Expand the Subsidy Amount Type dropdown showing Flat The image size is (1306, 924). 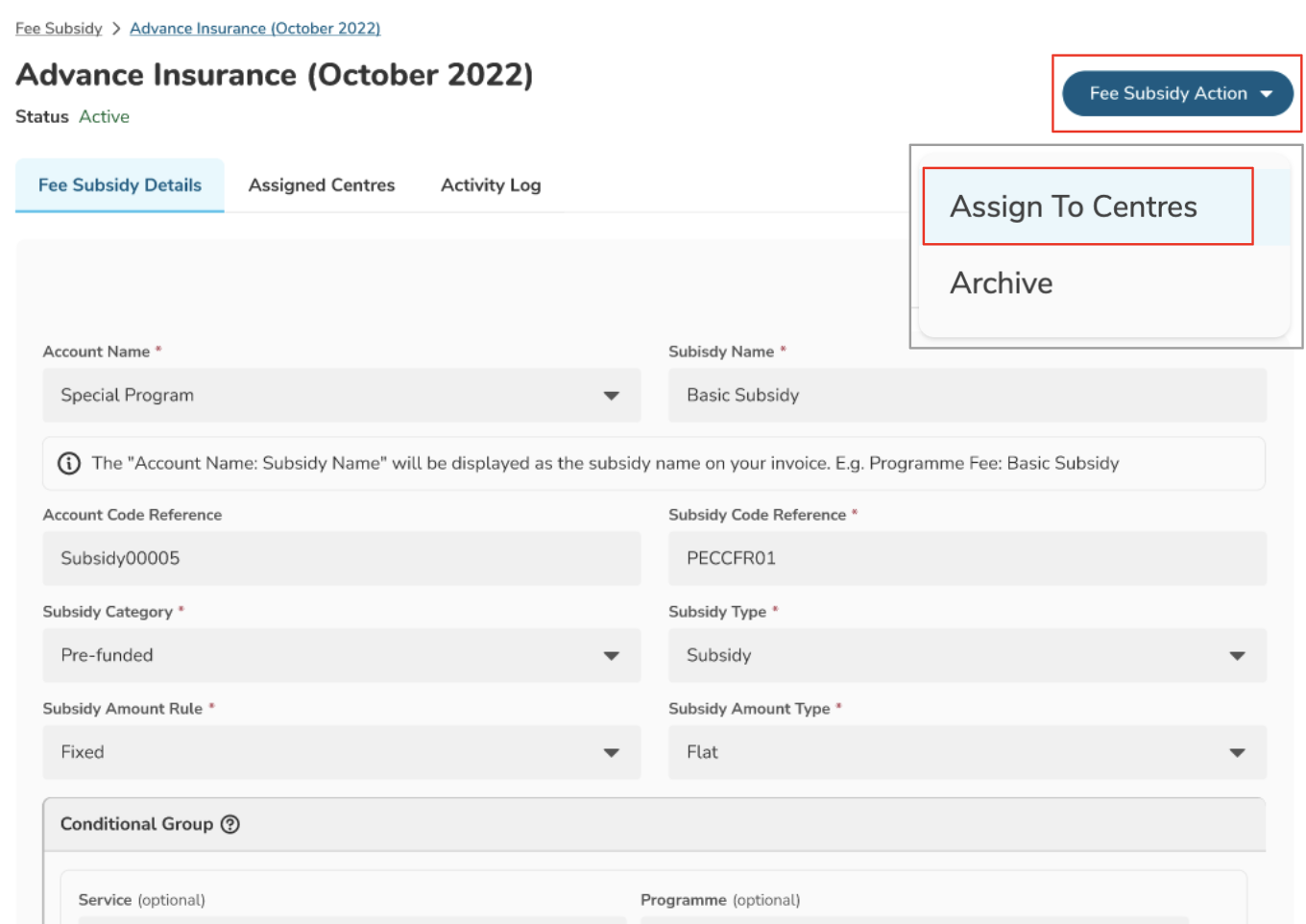967,752
